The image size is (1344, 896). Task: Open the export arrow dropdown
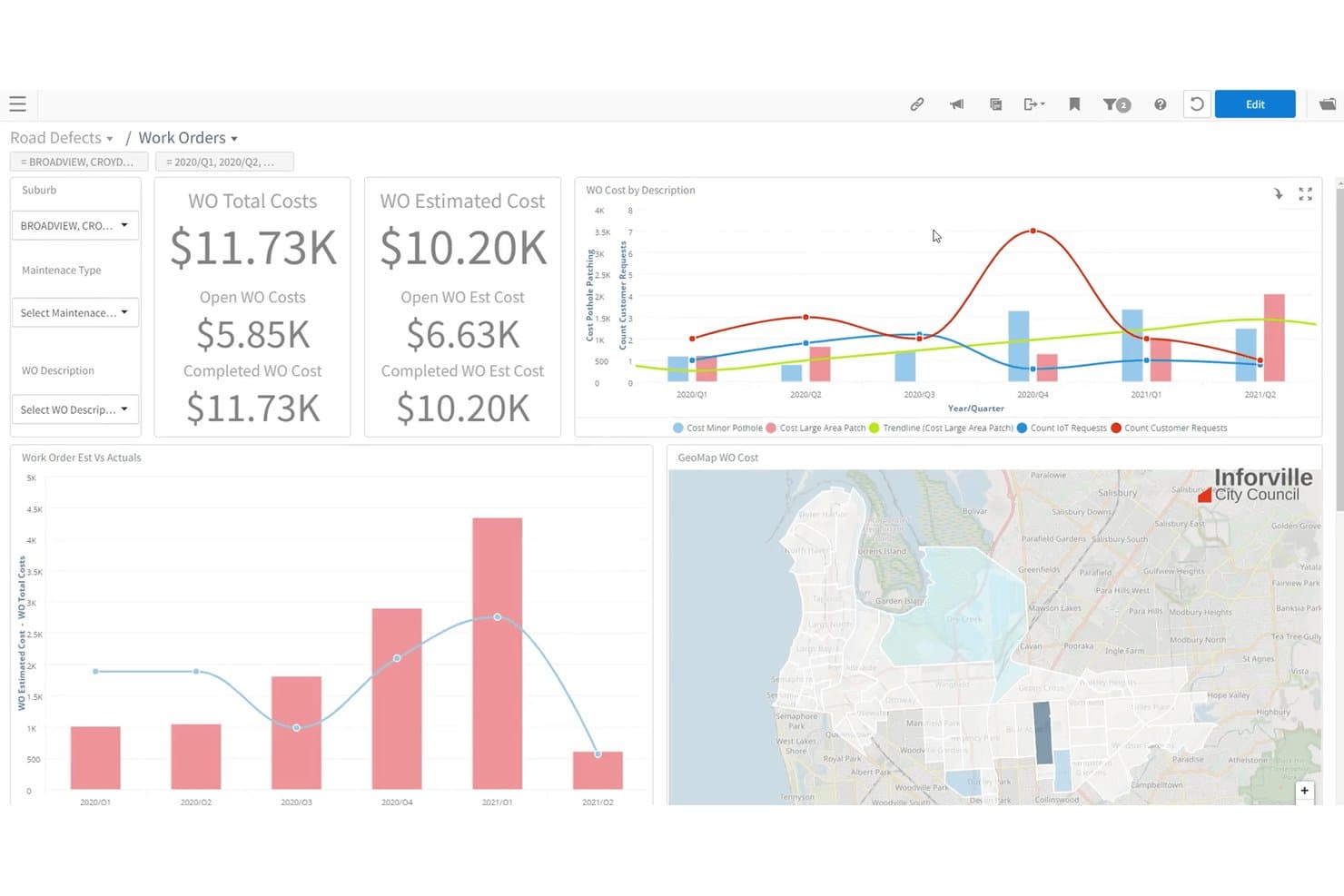(x=1034, y=104)
